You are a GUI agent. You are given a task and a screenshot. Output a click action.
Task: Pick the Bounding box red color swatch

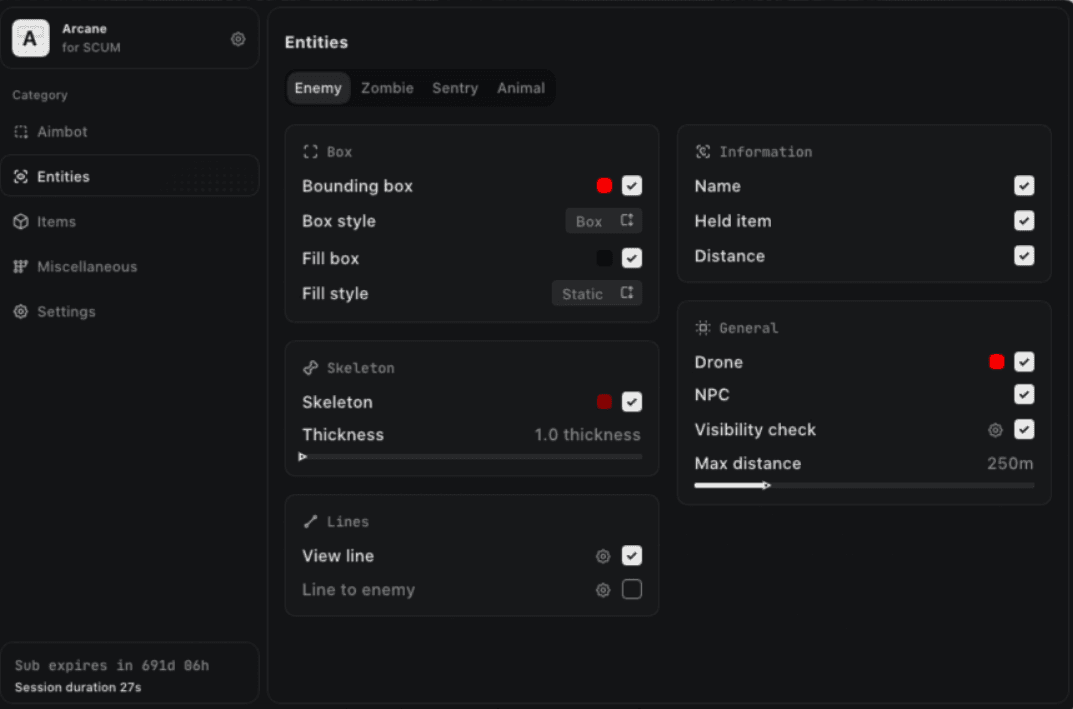click(604, 186)
